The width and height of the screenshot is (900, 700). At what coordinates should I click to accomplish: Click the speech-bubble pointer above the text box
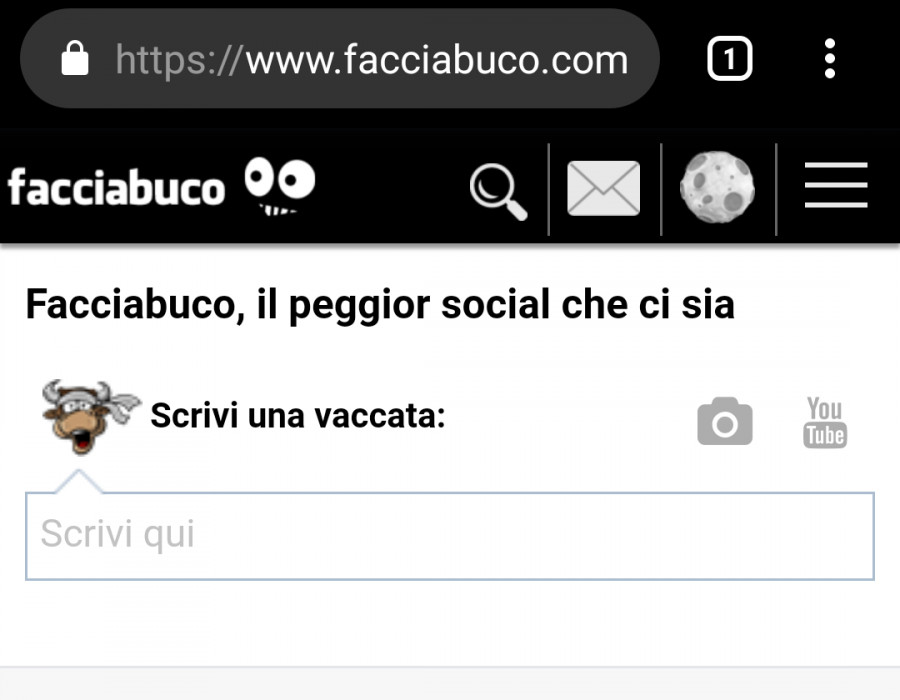pyautogui.click(x=79, y=481)
